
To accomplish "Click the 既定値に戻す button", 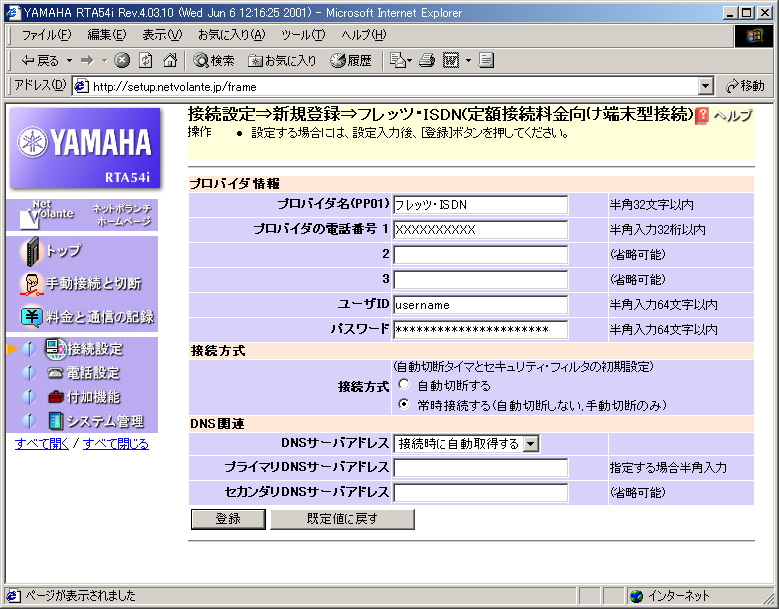I will [x=342, y=519].
